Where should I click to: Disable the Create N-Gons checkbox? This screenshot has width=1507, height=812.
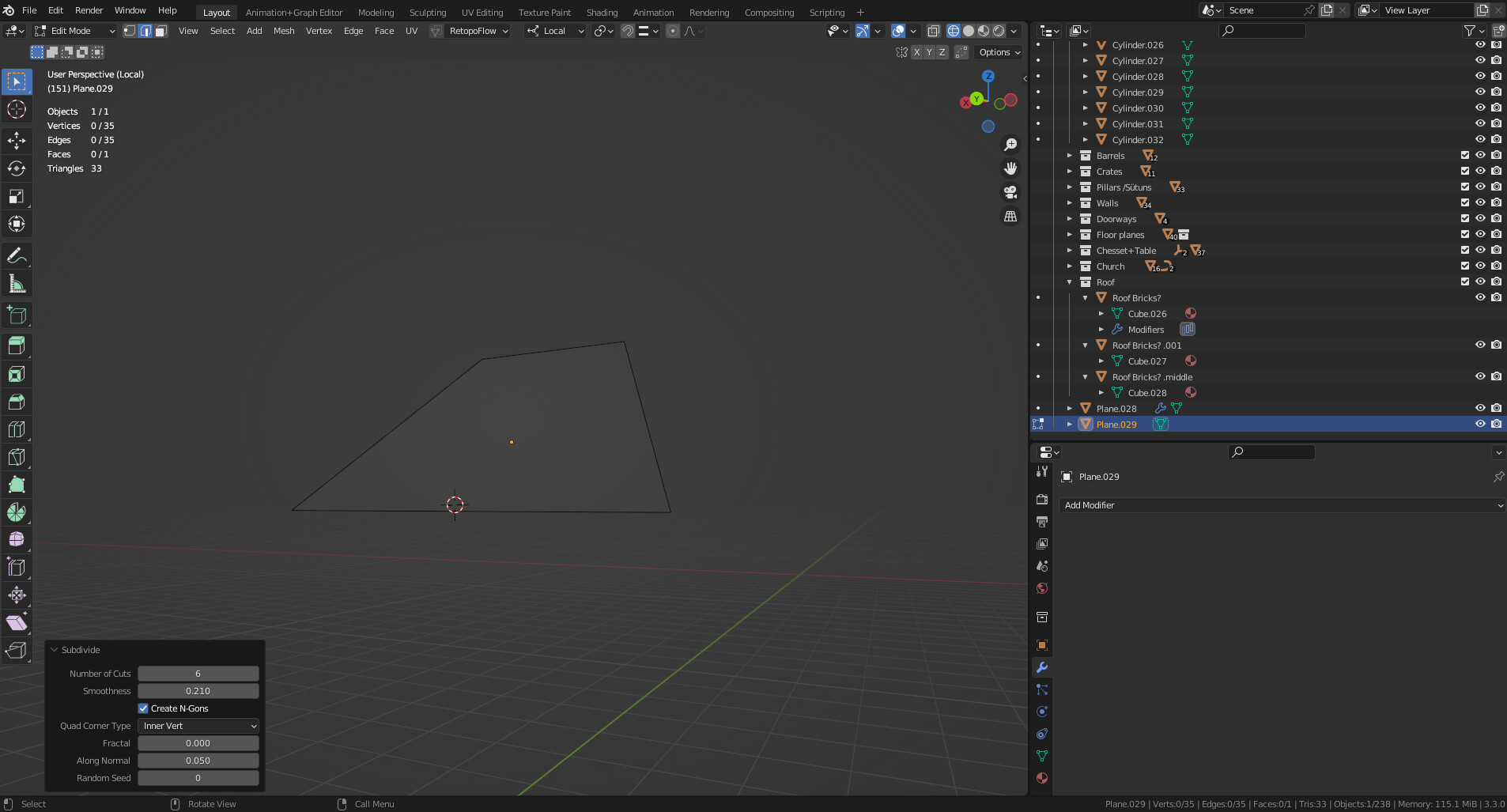point(144,708)
